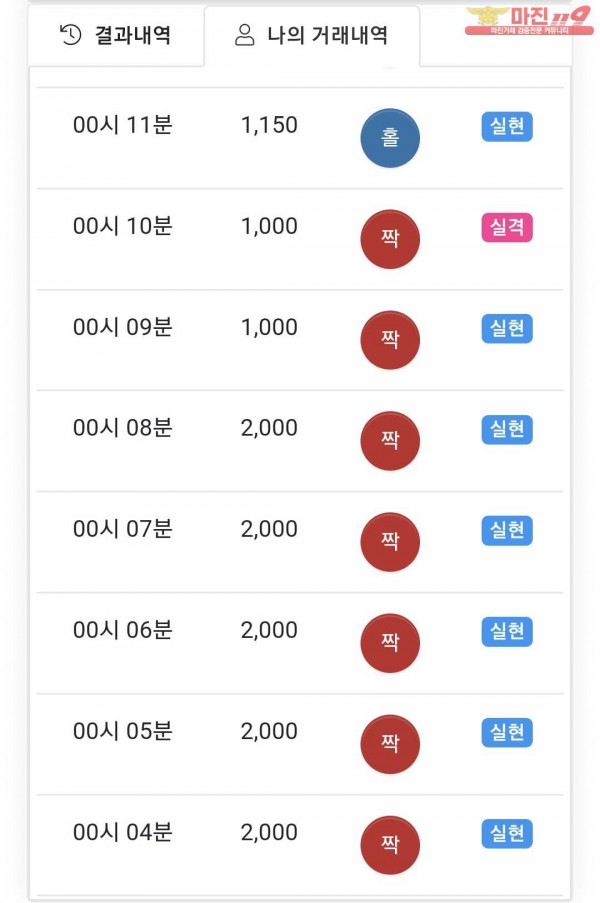Open the 결과내역 tab

pyautogui.click(x=115, y=36)
